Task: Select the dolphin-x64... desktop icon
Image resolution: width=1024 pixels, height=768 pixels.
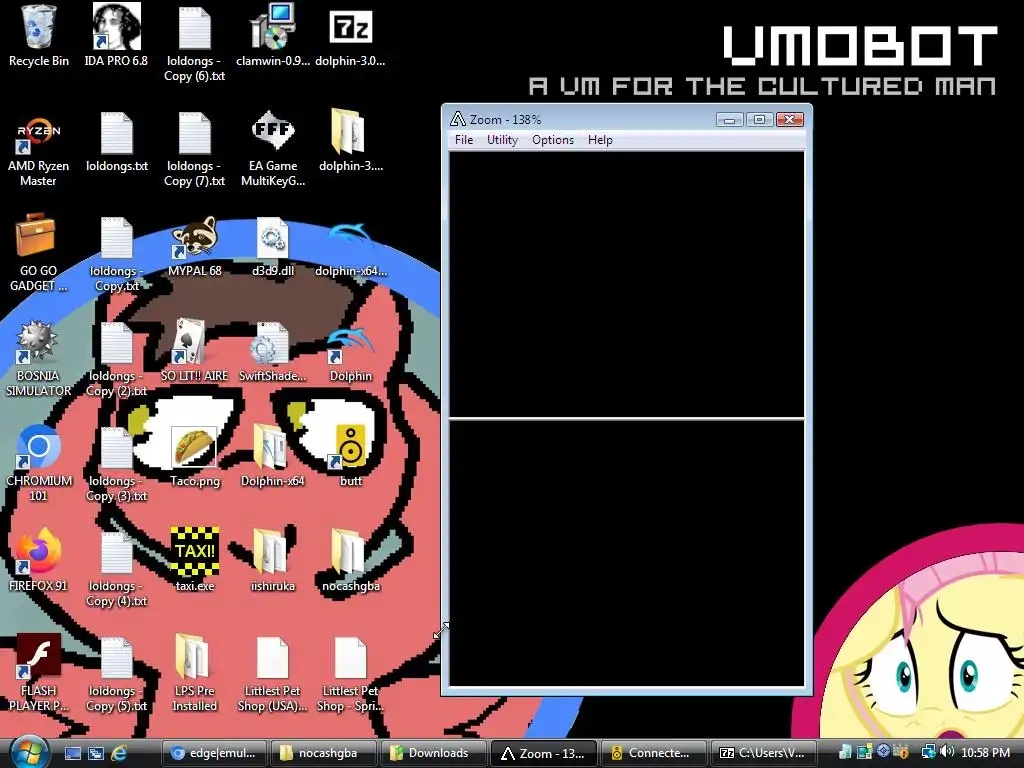Action: pyautogui.click(x=350, y=247)
